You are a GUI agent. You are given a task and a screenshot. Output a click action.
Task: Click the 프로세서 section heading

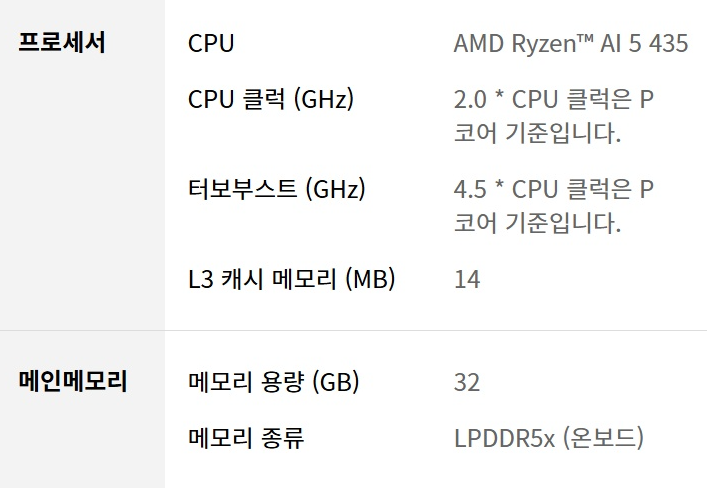click(x=62, y=44)
